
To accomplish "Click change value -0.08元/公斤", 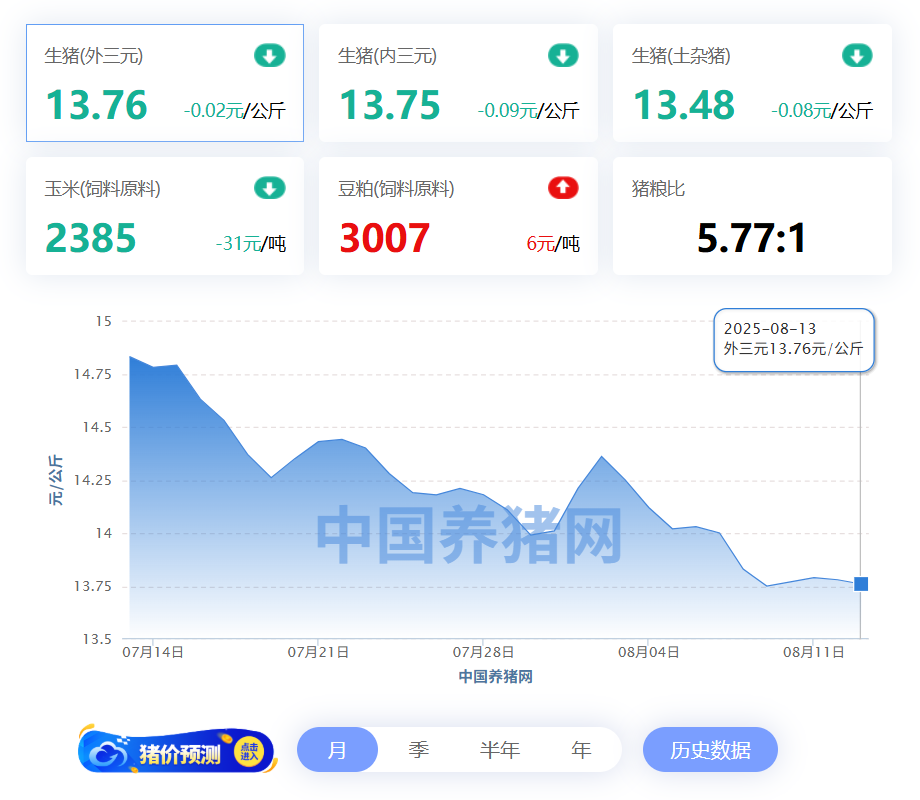I will [822, 110].
